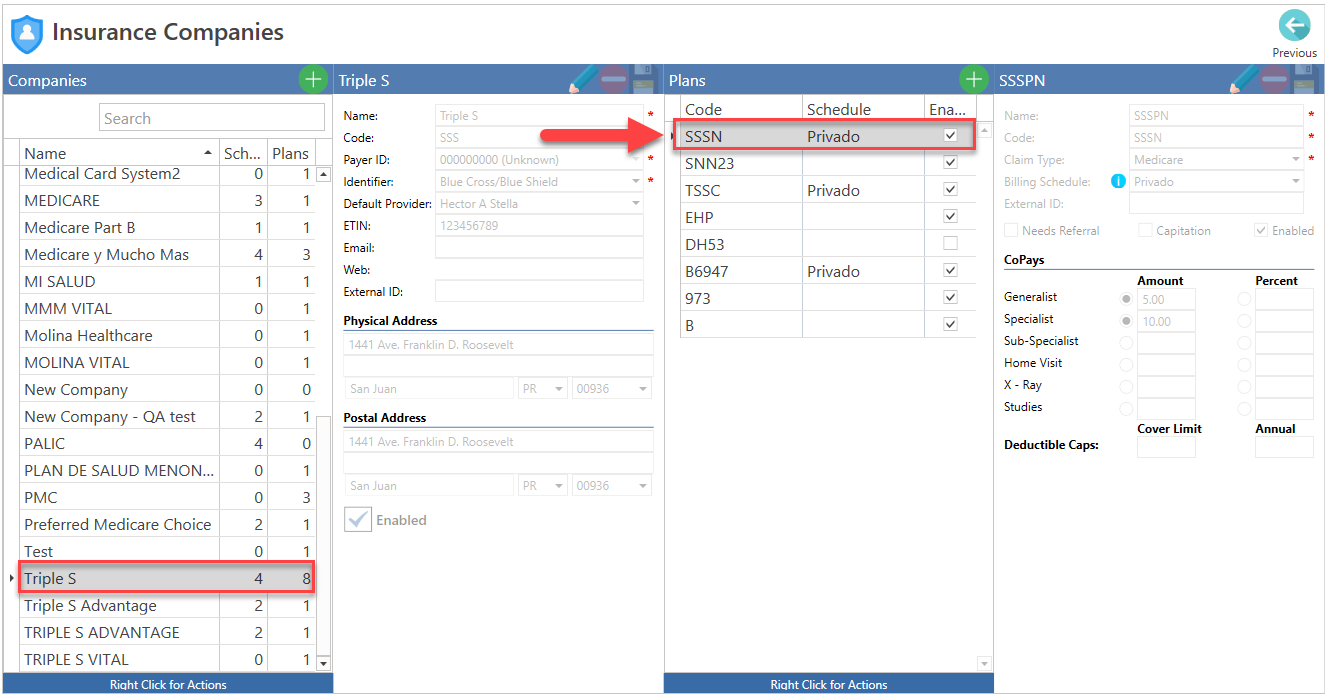This screenshot has width=1329, height=697.
Task: Select Specialist Percent radio button
Action: [1244, 321]
